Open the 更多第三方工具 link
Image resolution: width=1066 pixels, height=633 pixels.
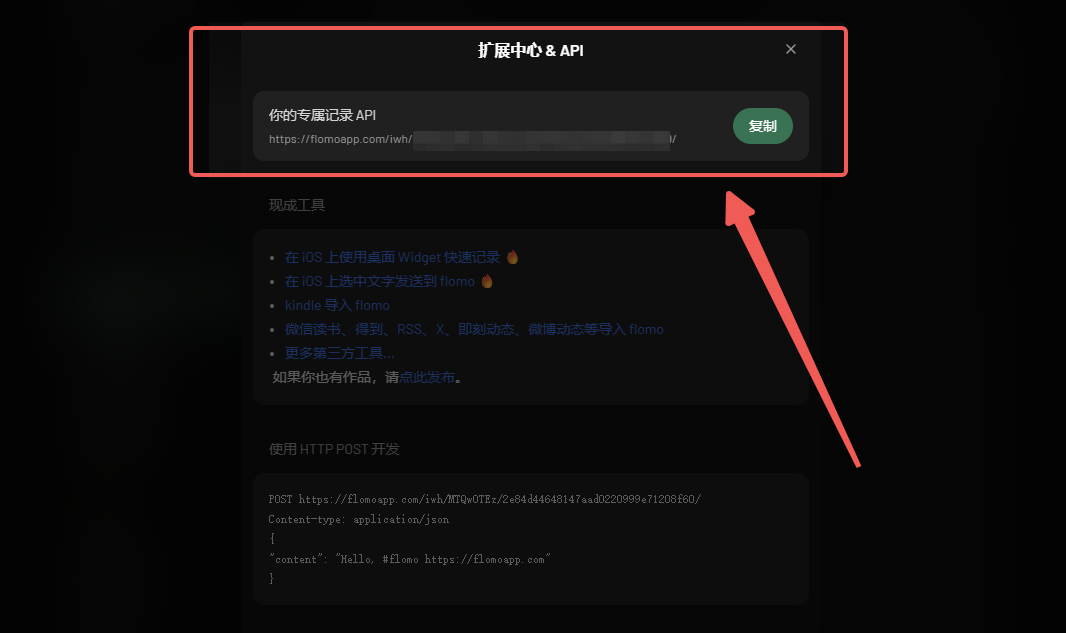(339, 353)
